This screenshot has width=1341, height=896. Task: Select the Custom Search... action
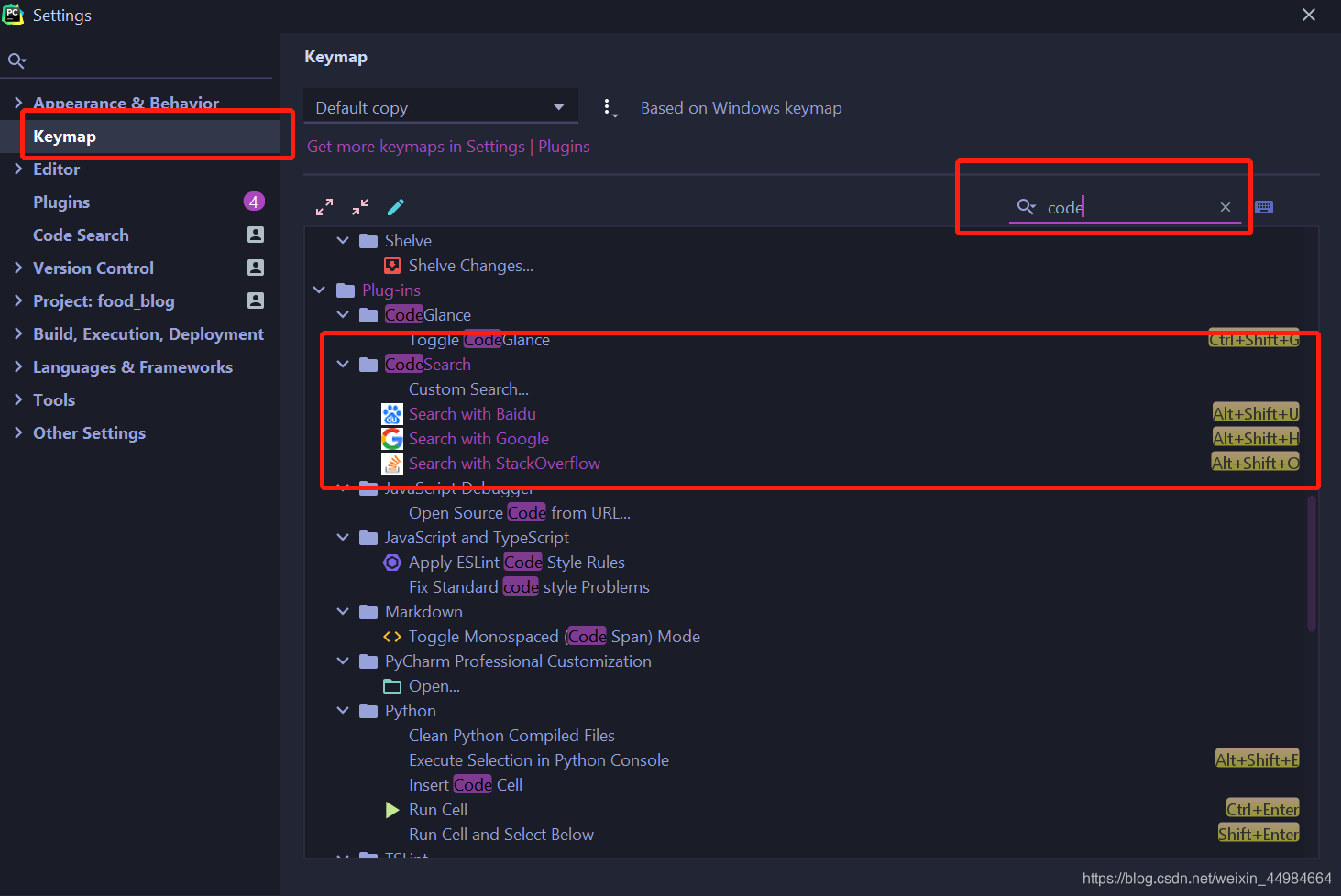(468, 389)
